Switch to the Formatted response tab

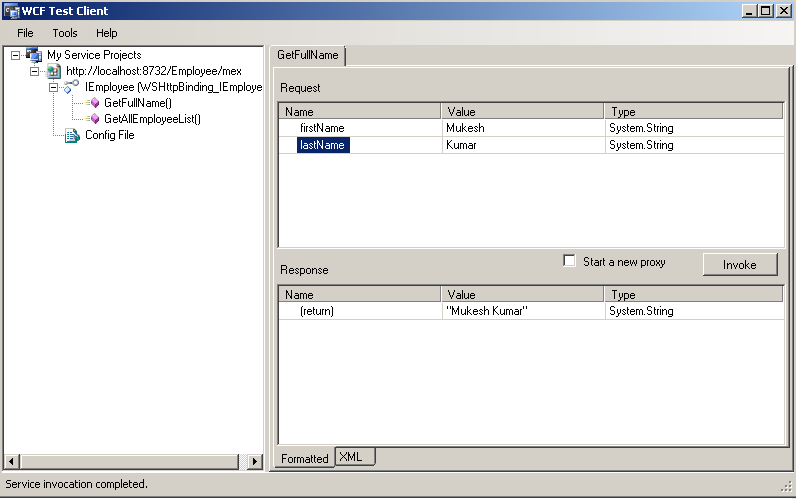click(x=305, y=458)
